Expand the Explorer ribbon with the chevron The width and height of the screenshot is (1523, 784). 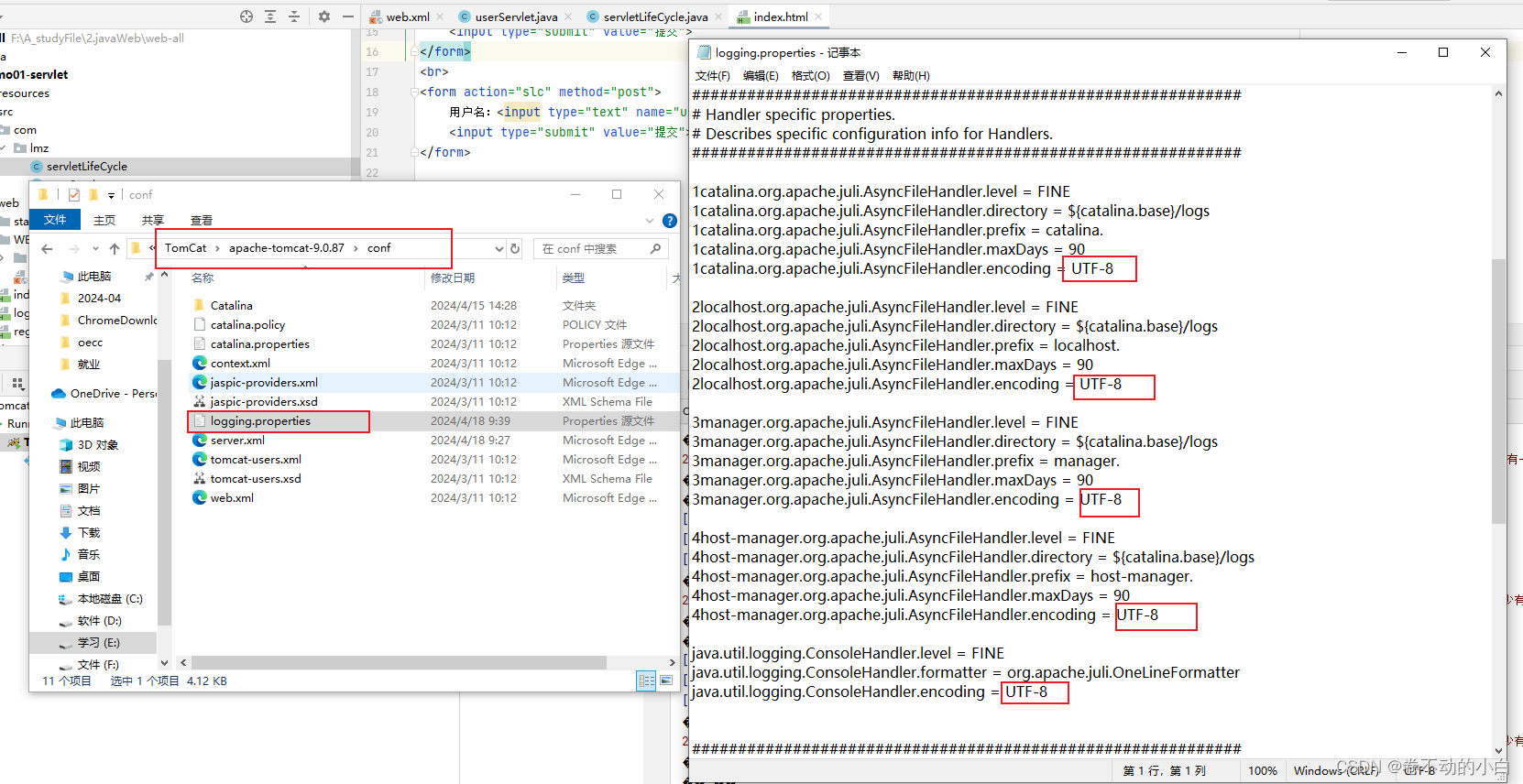click(x=650, y=221)
